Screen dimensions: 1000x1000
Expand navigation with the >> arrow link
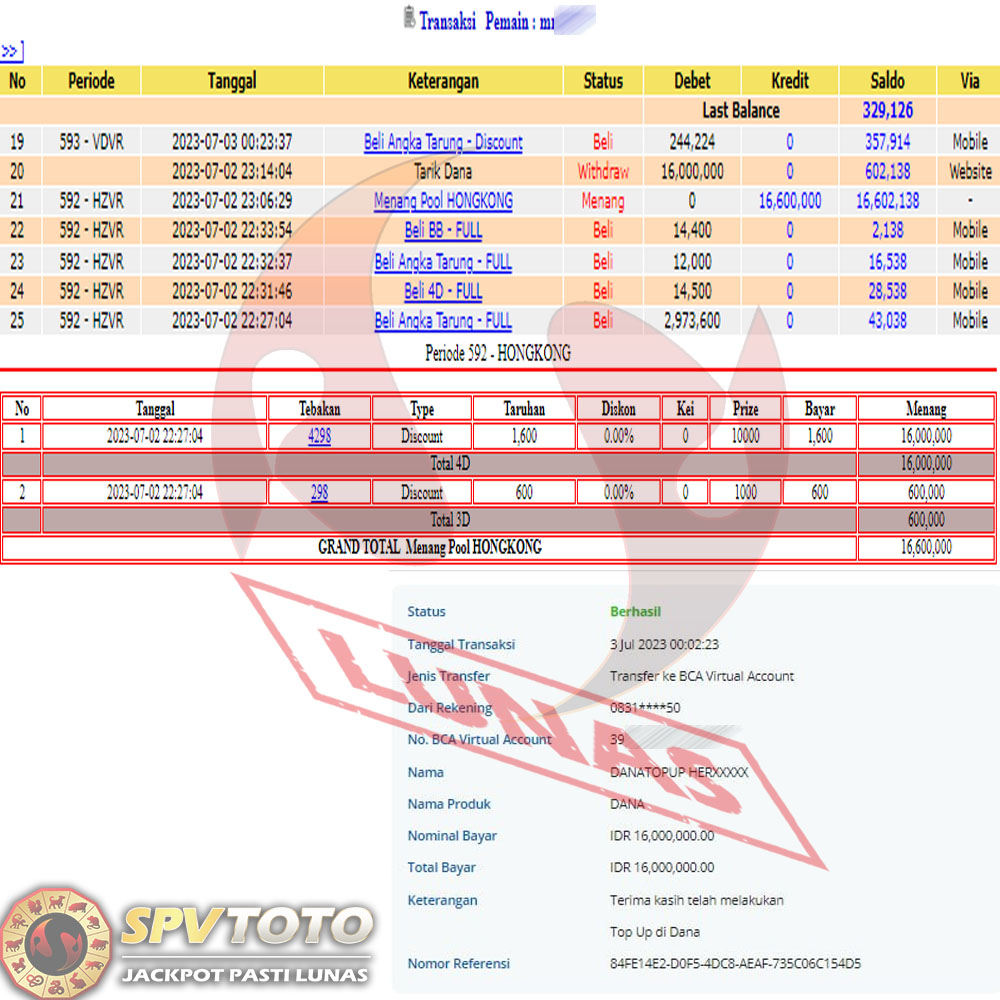(x=11, y=52)
